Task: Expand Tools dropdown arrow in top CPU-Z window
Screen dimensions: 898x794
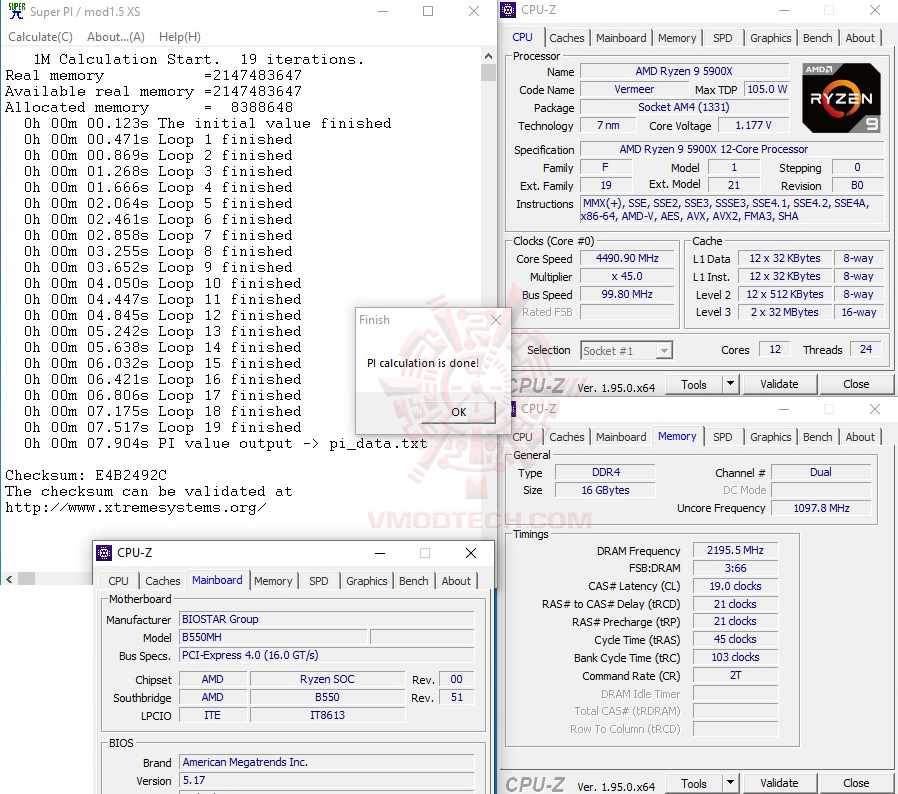Action: (730, 384)
